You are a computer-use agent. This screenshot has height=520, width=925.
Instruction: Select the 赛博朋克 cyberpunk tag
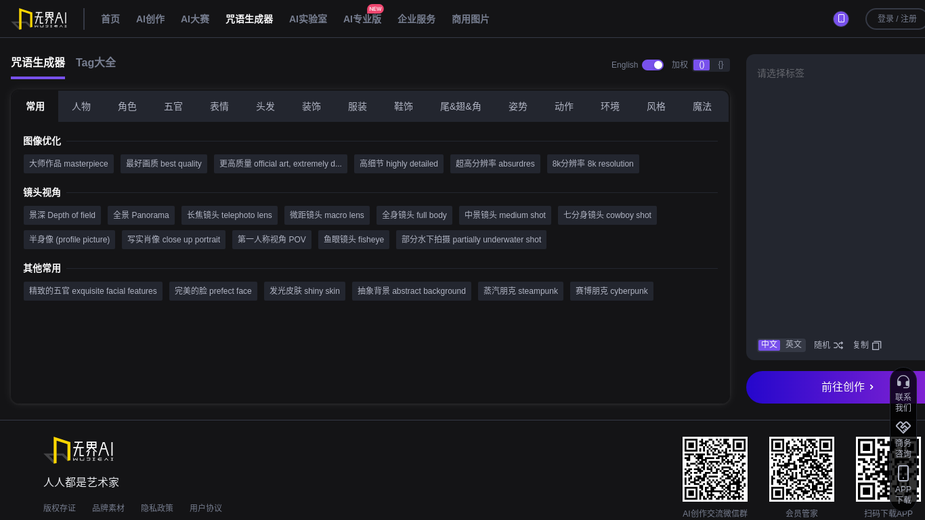pyautogui.click(x=611, y=291)
